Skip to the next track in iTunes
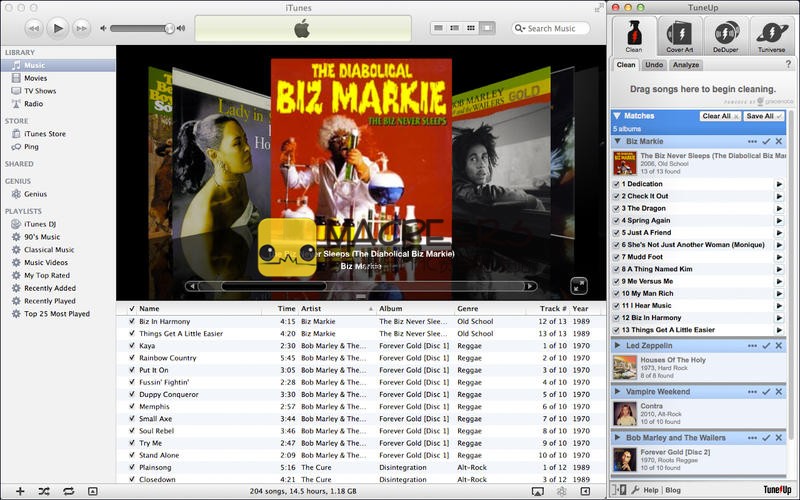Viewport: 800px width, 500px height. (82, 29)
